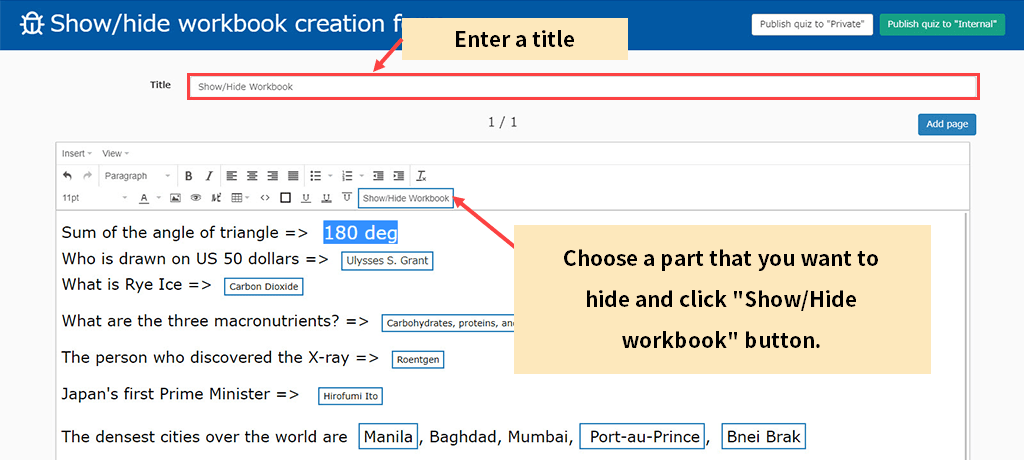The height and width of the screenshot is (460, 1024).
Task: Toggle italic formatting
Action: (x=209, y=176)
